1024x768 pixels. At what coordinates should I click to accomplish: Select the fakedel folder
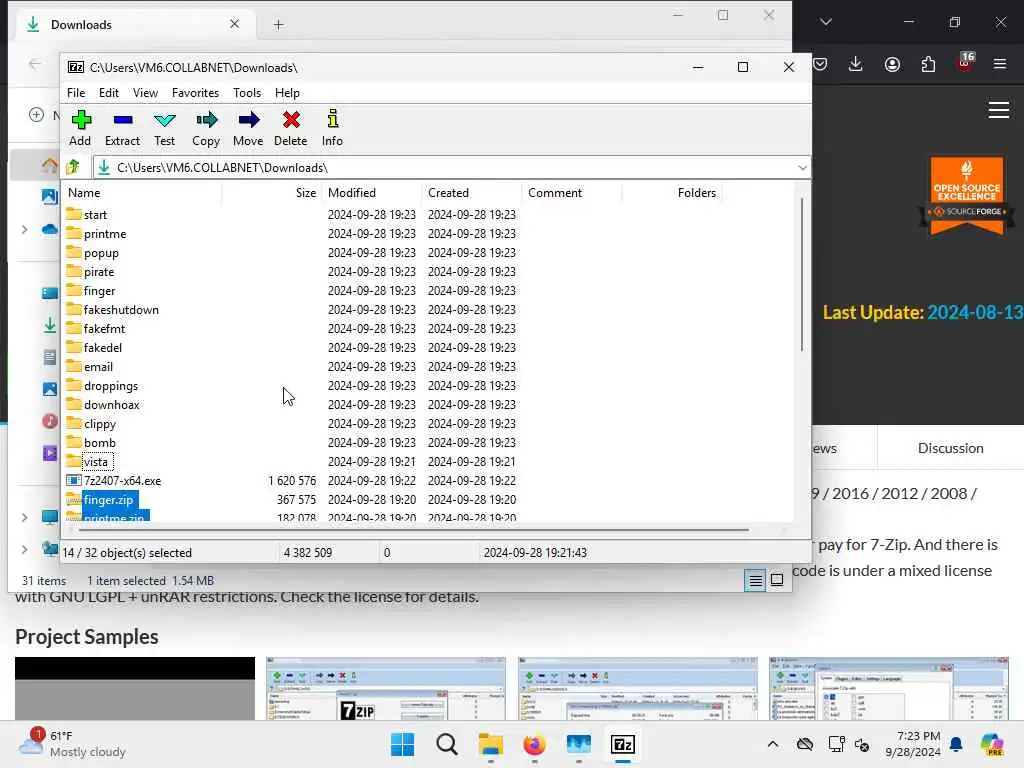103,347
